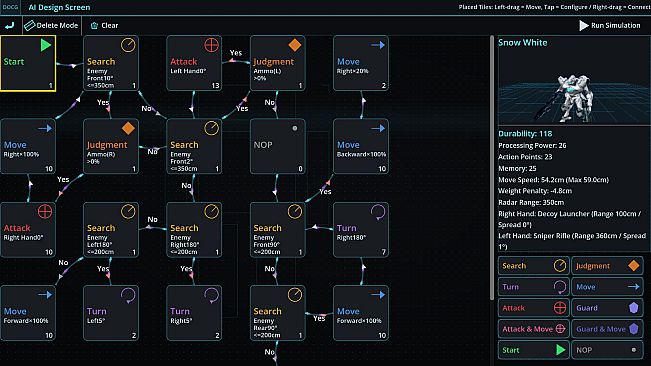Open Search Enemy Front10° tile
The width and height of the screenshot is (651, 366).
(x=111, y=63)
